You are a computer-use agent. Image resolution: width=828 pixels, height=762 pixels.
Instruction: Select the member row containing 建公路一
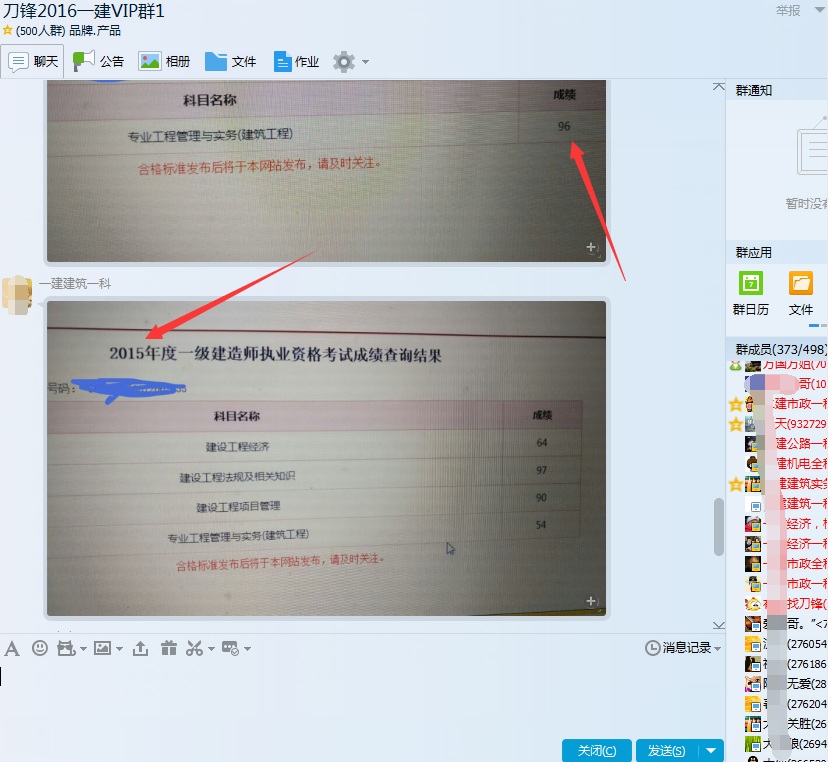coord(779,444)
